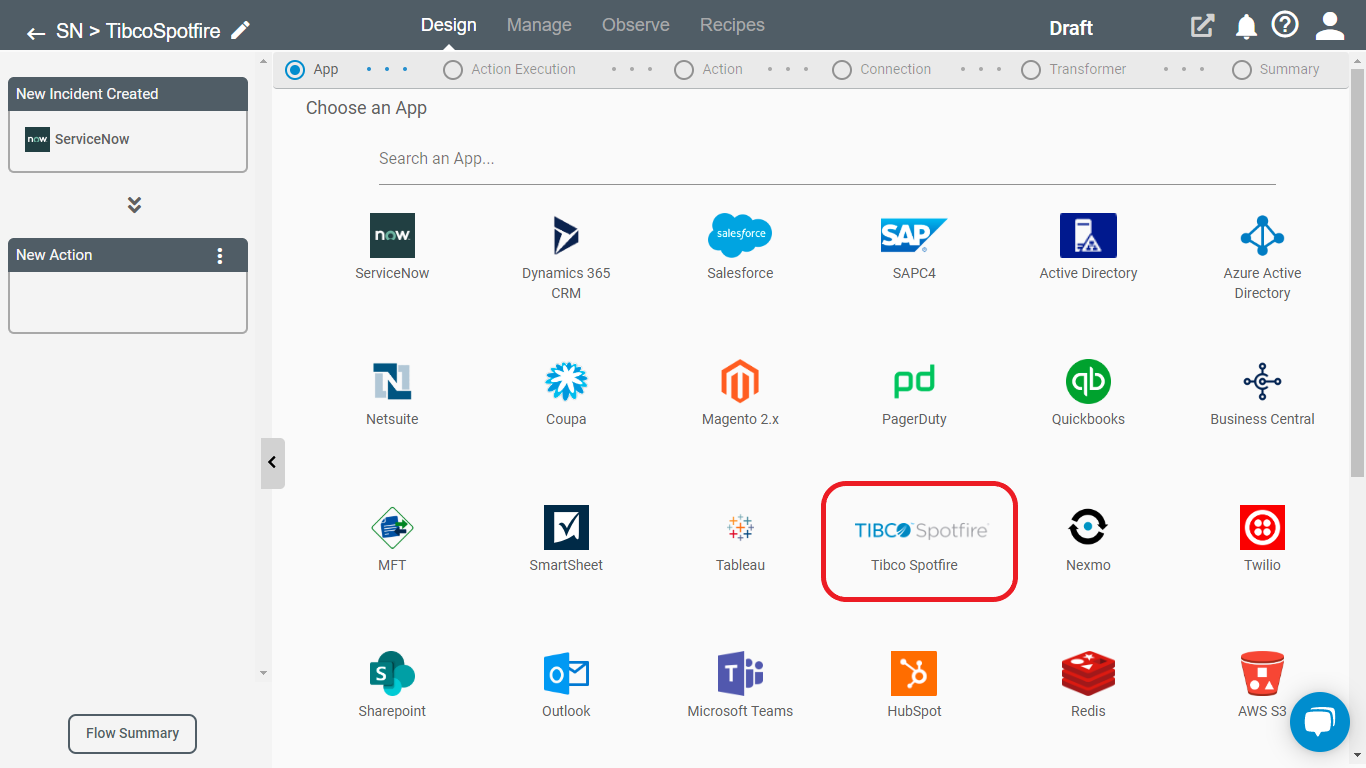Focus the Search an App field
This screenshot has width=1366, height=768.
827,159
